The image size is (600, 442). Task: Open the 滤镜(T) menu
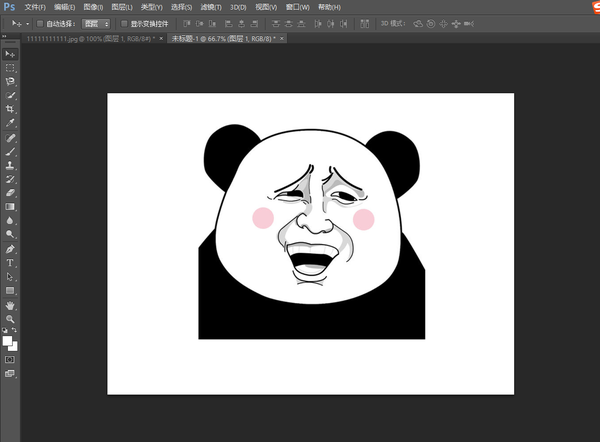(211, 7)
